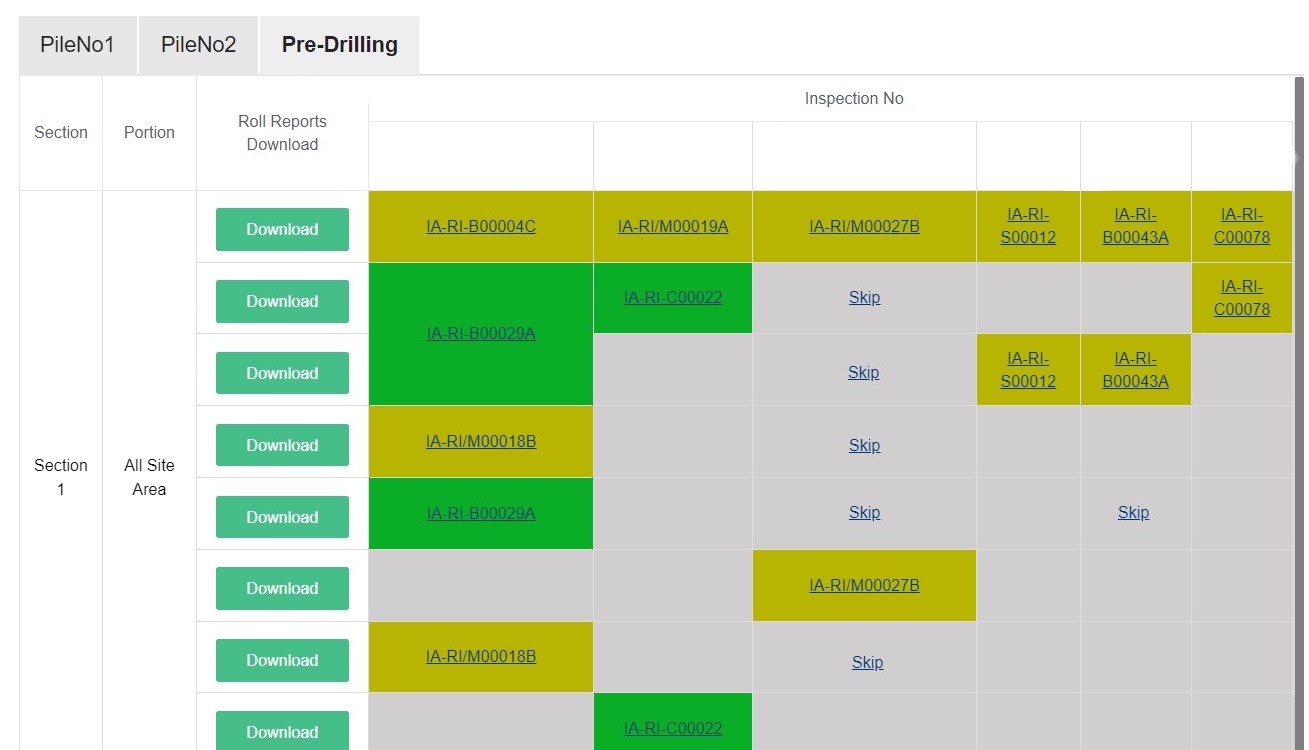Open first-row IA-RI-C00078 inspection link

point(1242,226)
